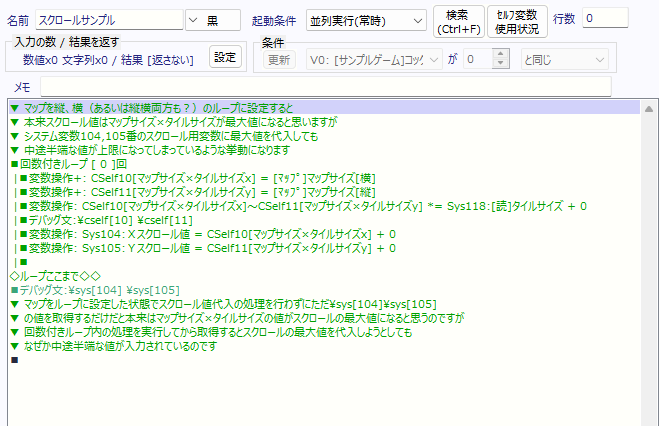Expand the と同じ comparison dropdown
This screenshot has width=659, height=426.
point(564,60)
